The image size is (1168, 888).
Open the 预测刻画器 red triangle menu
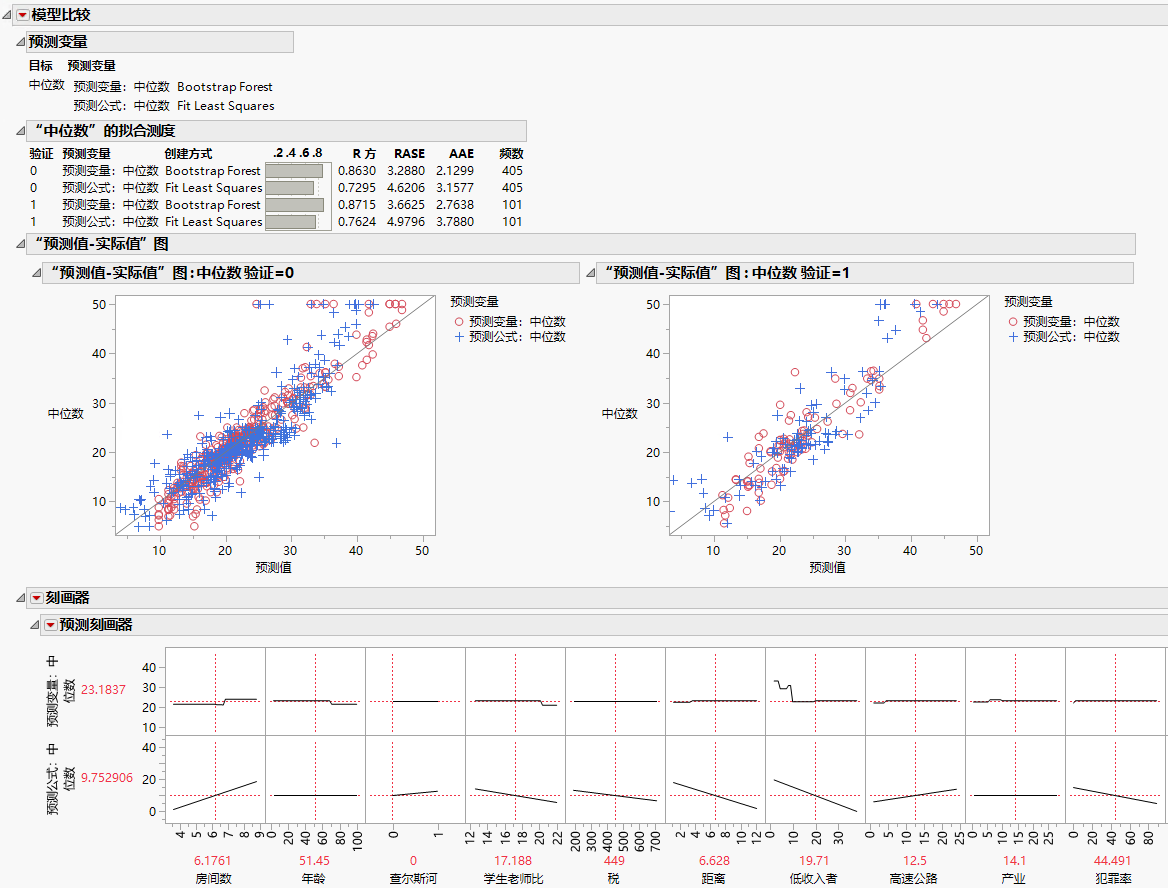51,623
